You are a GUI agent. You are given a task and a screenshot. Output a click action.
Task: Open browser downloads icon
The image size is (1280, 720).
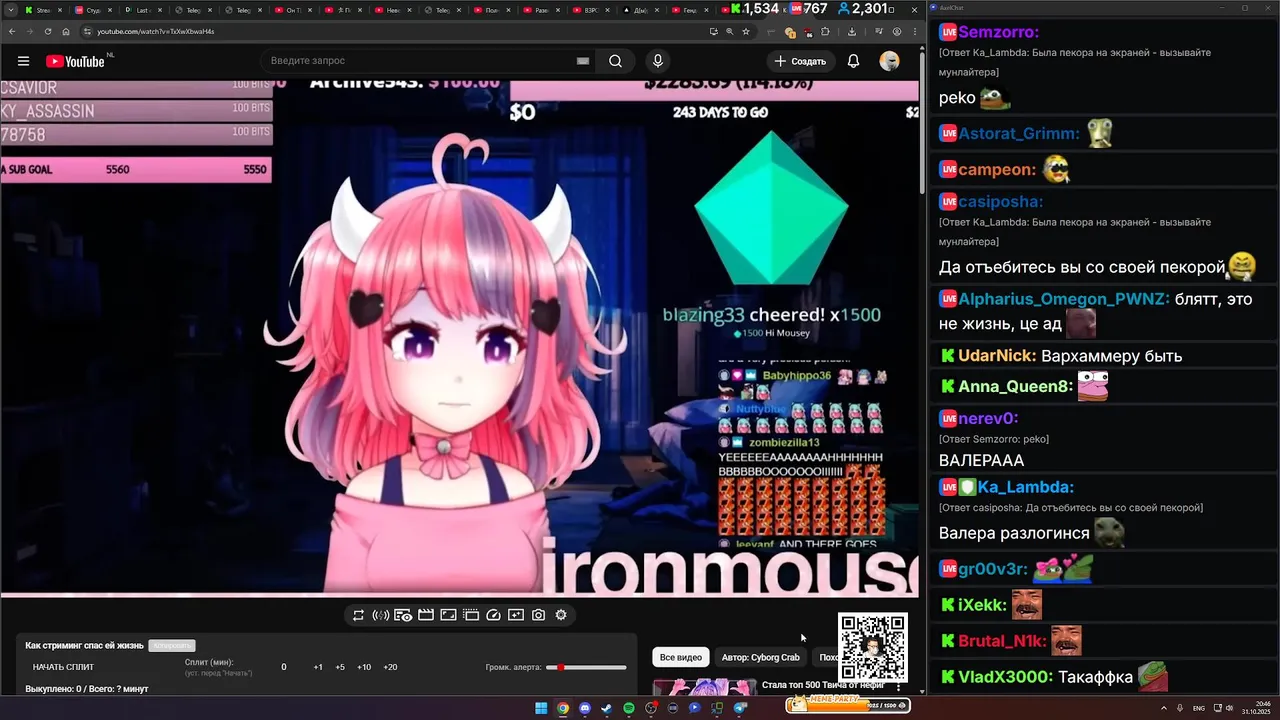[x=851, y=31]
